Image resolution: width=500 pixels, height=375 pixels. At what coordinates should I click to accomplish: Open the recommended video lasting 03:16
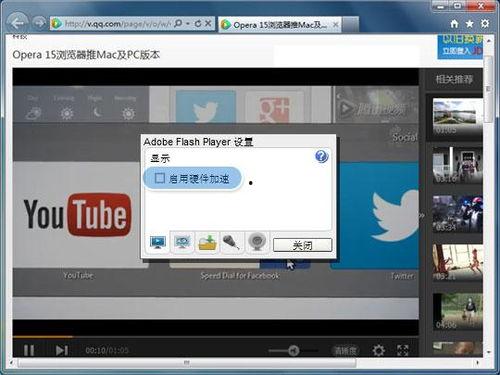click(x=457, y=165)
